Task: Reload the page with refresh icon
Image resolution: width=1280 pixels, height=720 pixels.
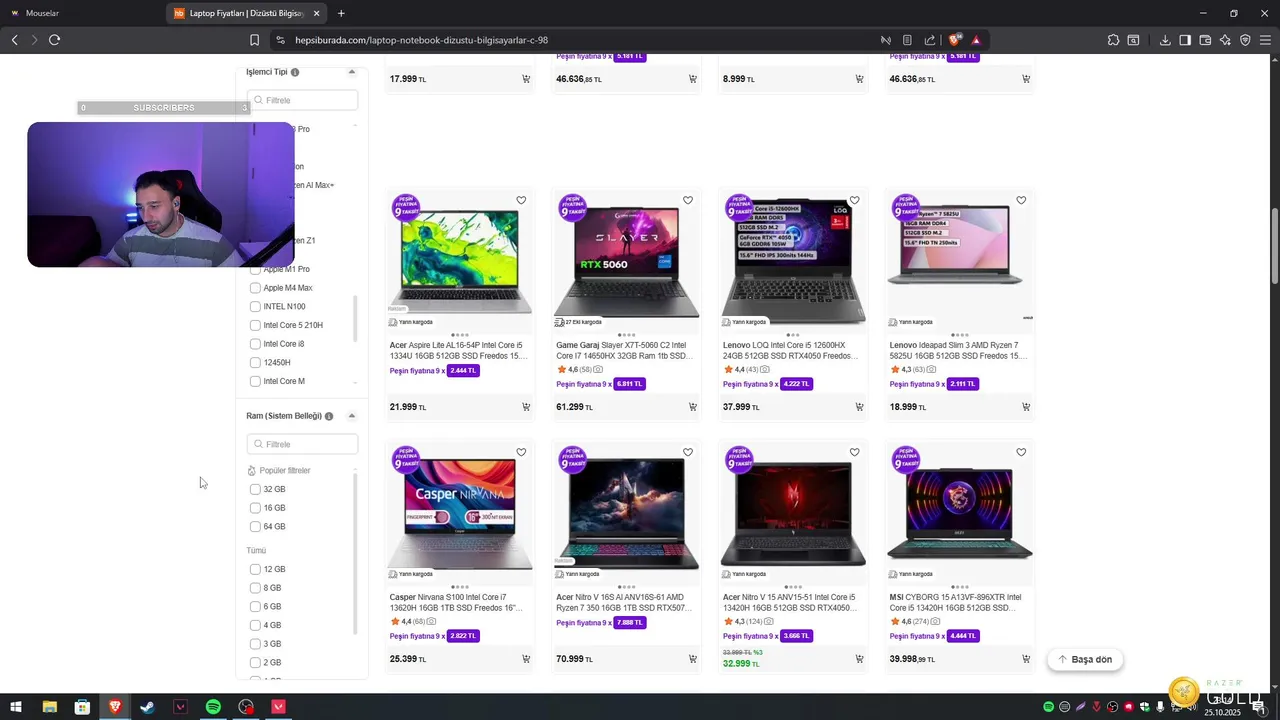Action: tap(54, 40)
